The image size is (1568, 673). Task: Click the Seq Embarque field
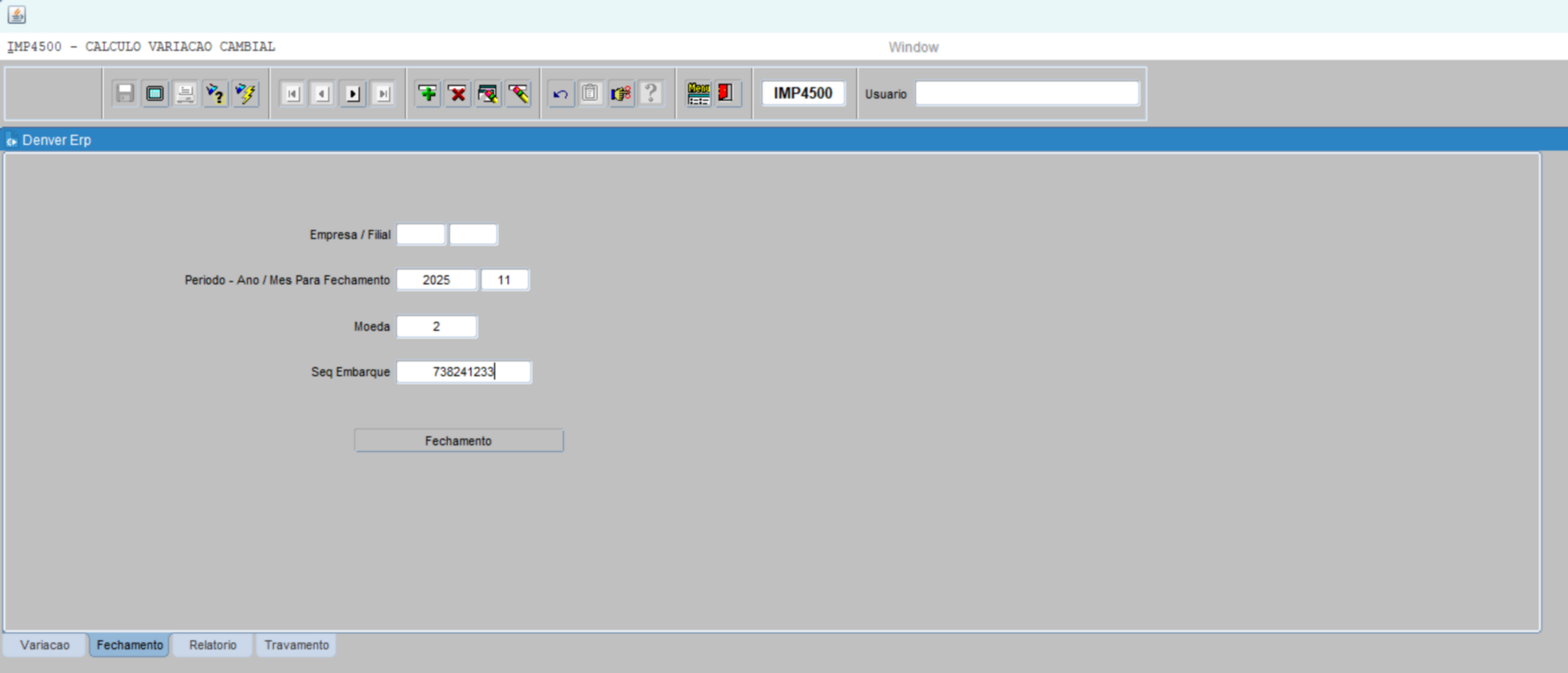click(x=464, y=372)
